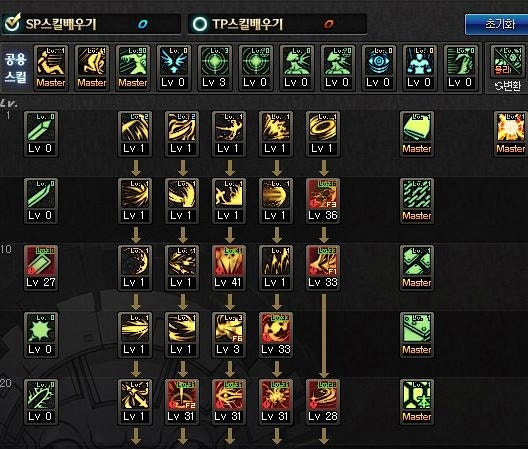
Task: Click the explosion Master skill at far right
Action: pyautogui.click(x=510, y=134)
